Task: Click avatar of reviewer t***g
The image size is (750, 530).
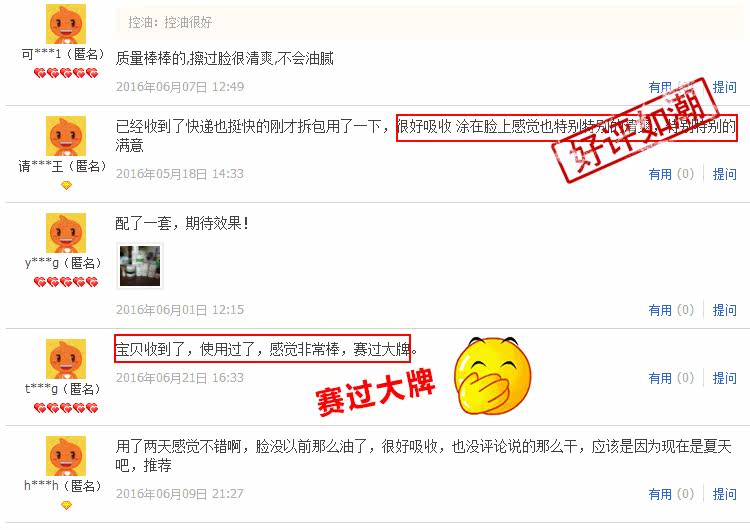Action: click(66, 359)
